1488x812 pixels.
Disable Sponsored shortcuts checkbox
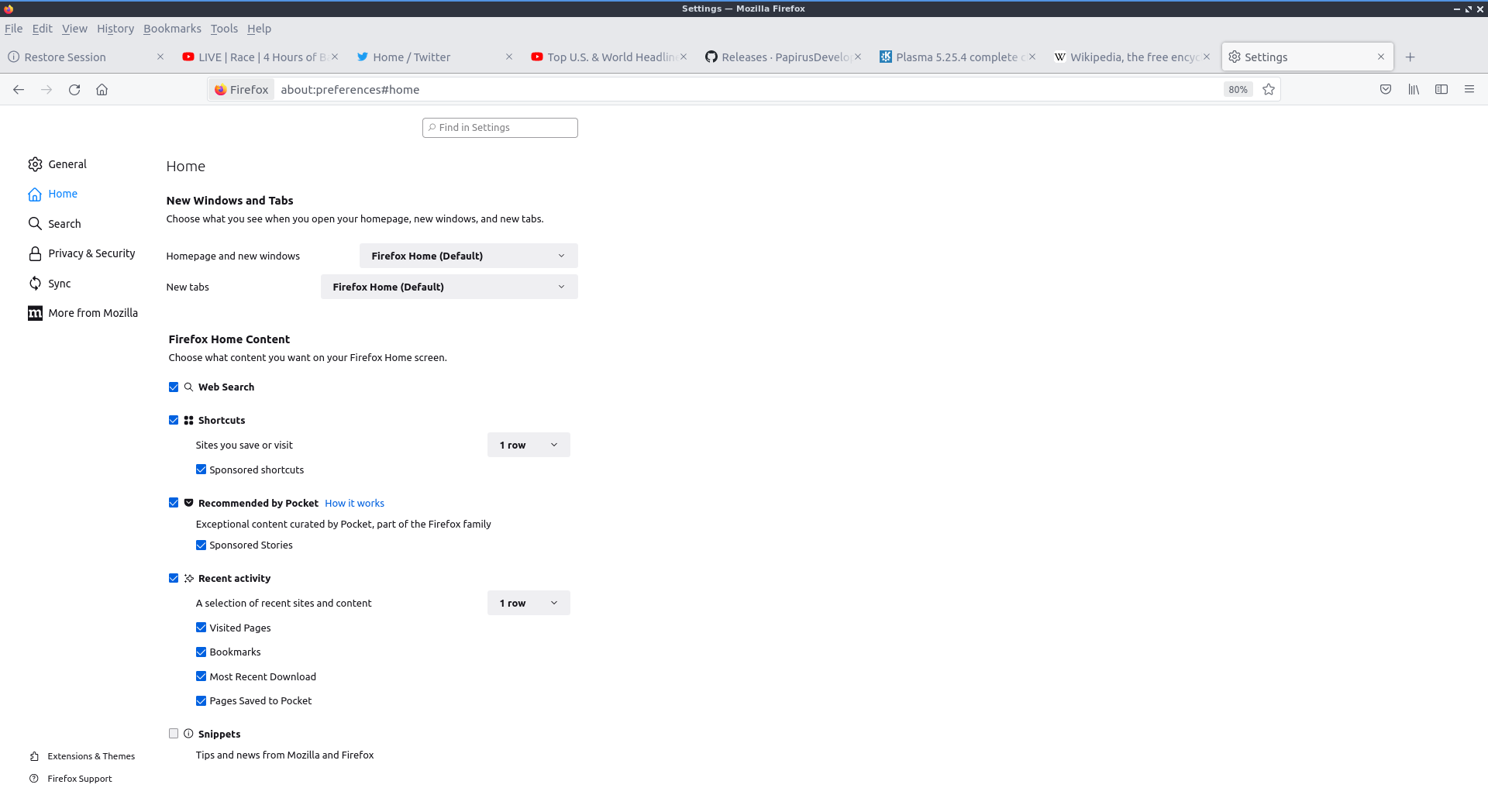pyautogui.click(x=201, y=470)
